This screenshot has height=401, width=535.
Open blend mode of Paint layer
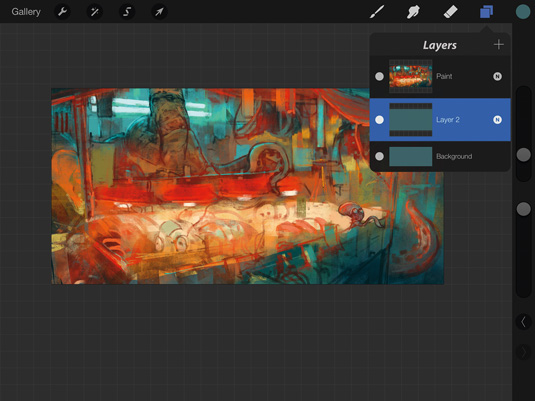(x=497, y=76)
